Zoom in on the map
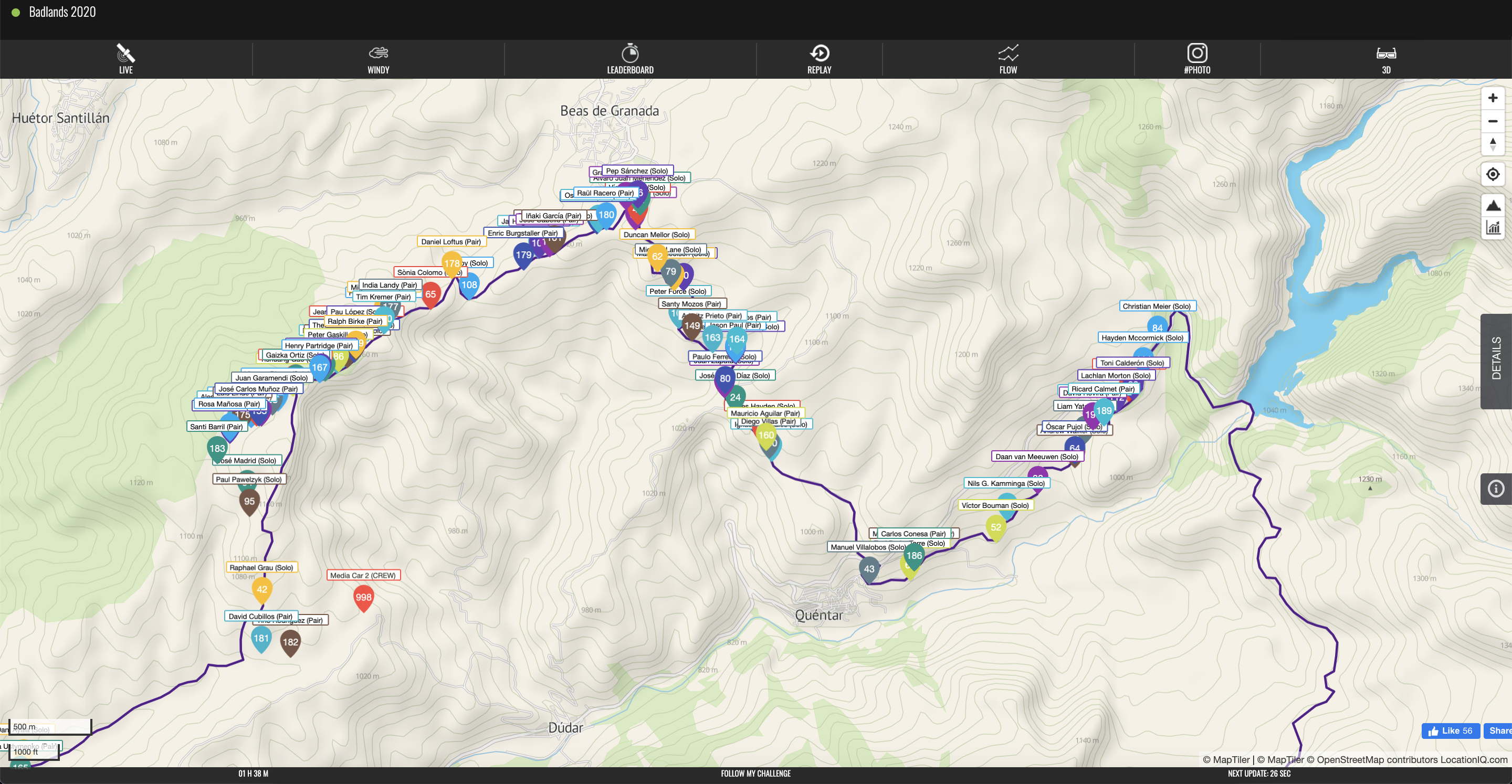Screen dimensions: 1512x784 coord(1493,98)
